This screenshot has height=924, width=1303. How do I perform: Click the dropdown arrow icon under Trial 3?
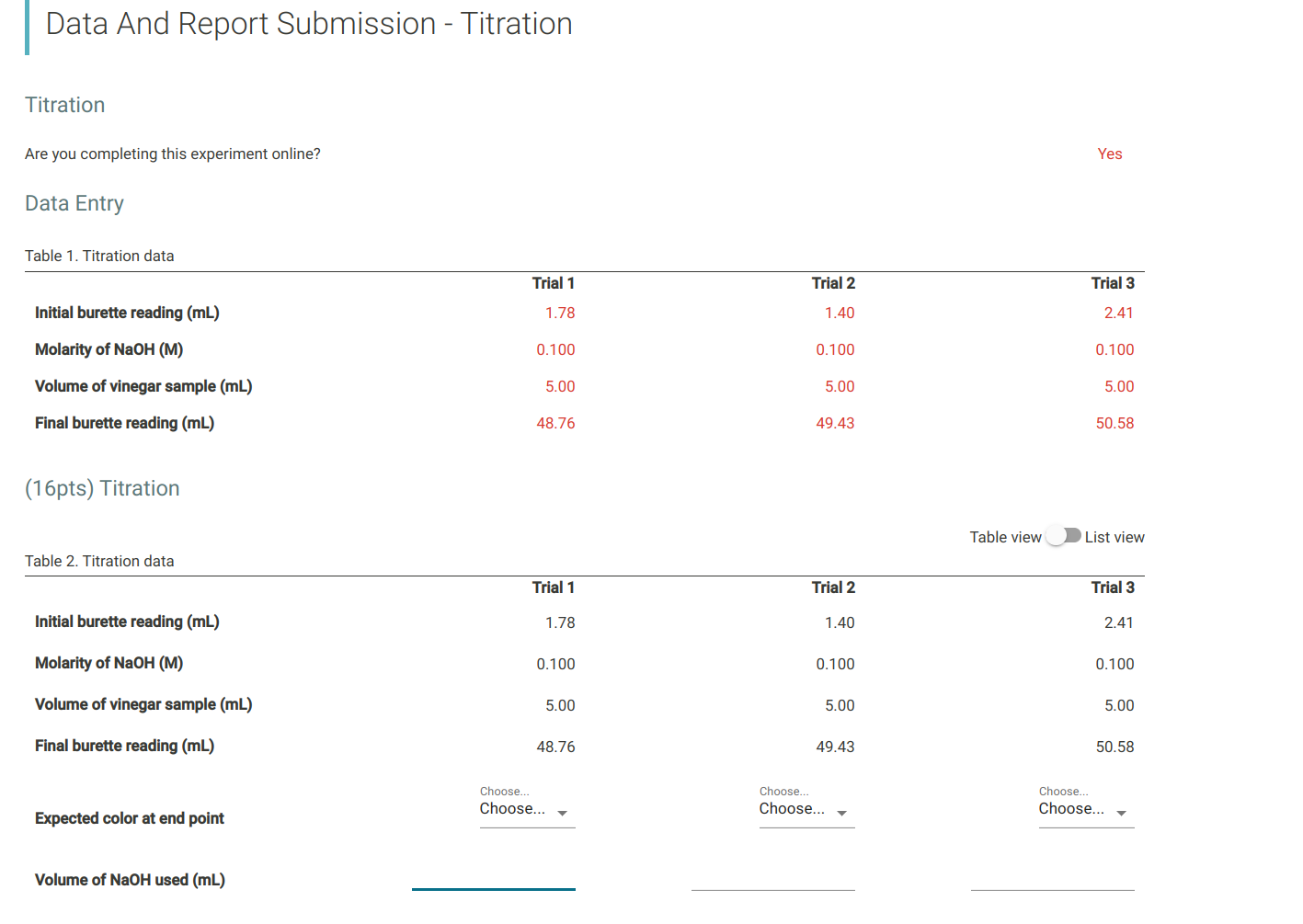tap(1123, 813)
